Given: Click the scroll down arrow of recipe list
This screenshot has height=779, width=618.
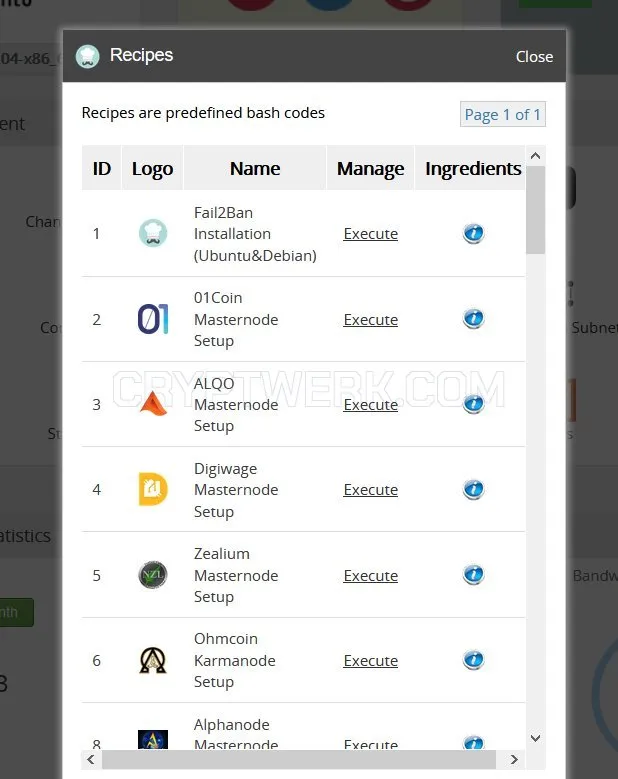Looking at the screenshot, I should coord(536,738).
